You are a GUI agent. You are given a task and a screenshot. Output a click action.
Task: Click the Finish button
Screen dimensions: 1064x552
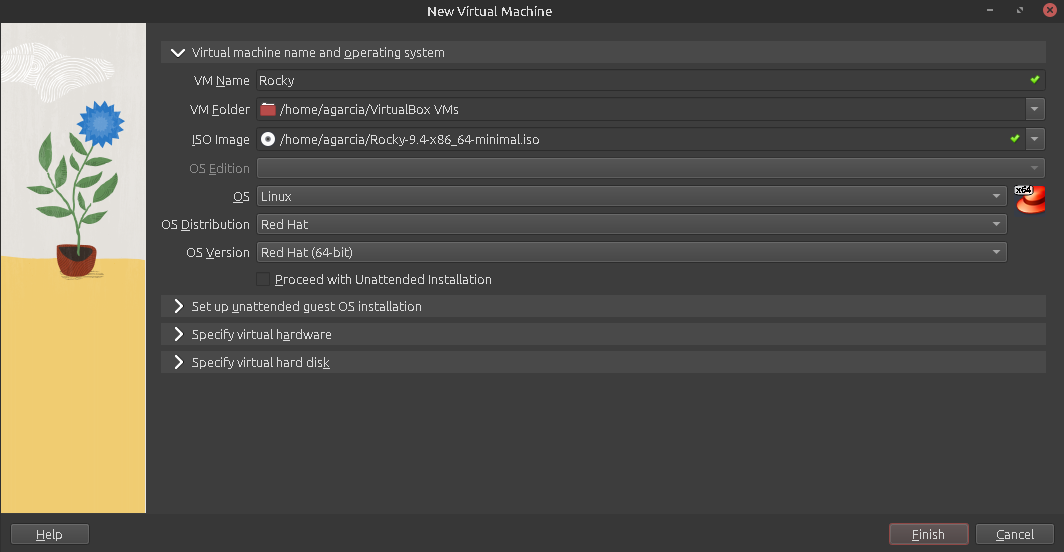(928, 535)
